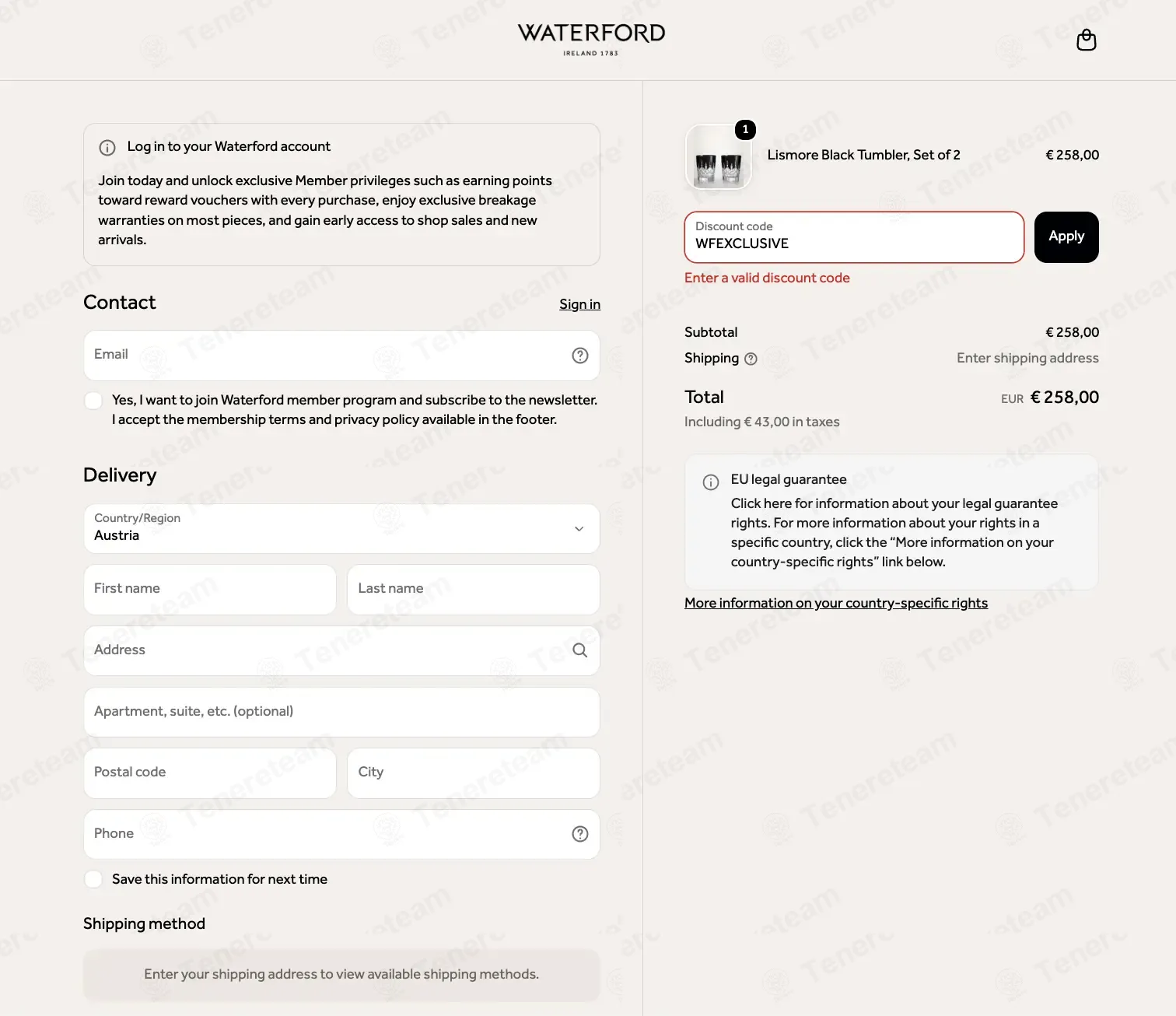Tick the Waterford member program newsletter checkbox
Viewport: 1176px width, 1016px height.
click(93, 401)
